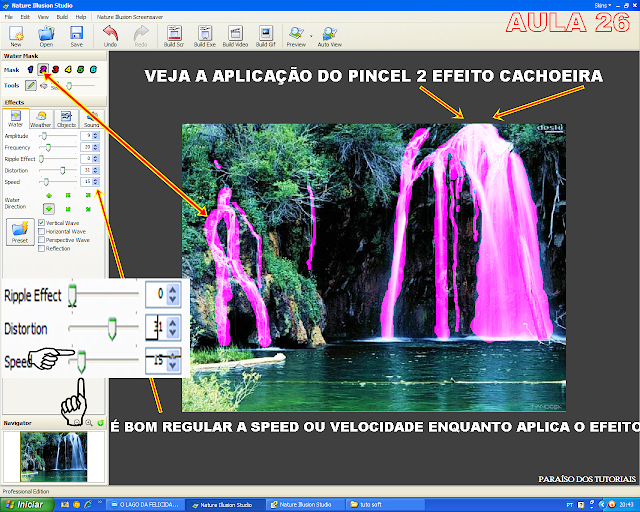Select the eraser tool in Tools

44,85
